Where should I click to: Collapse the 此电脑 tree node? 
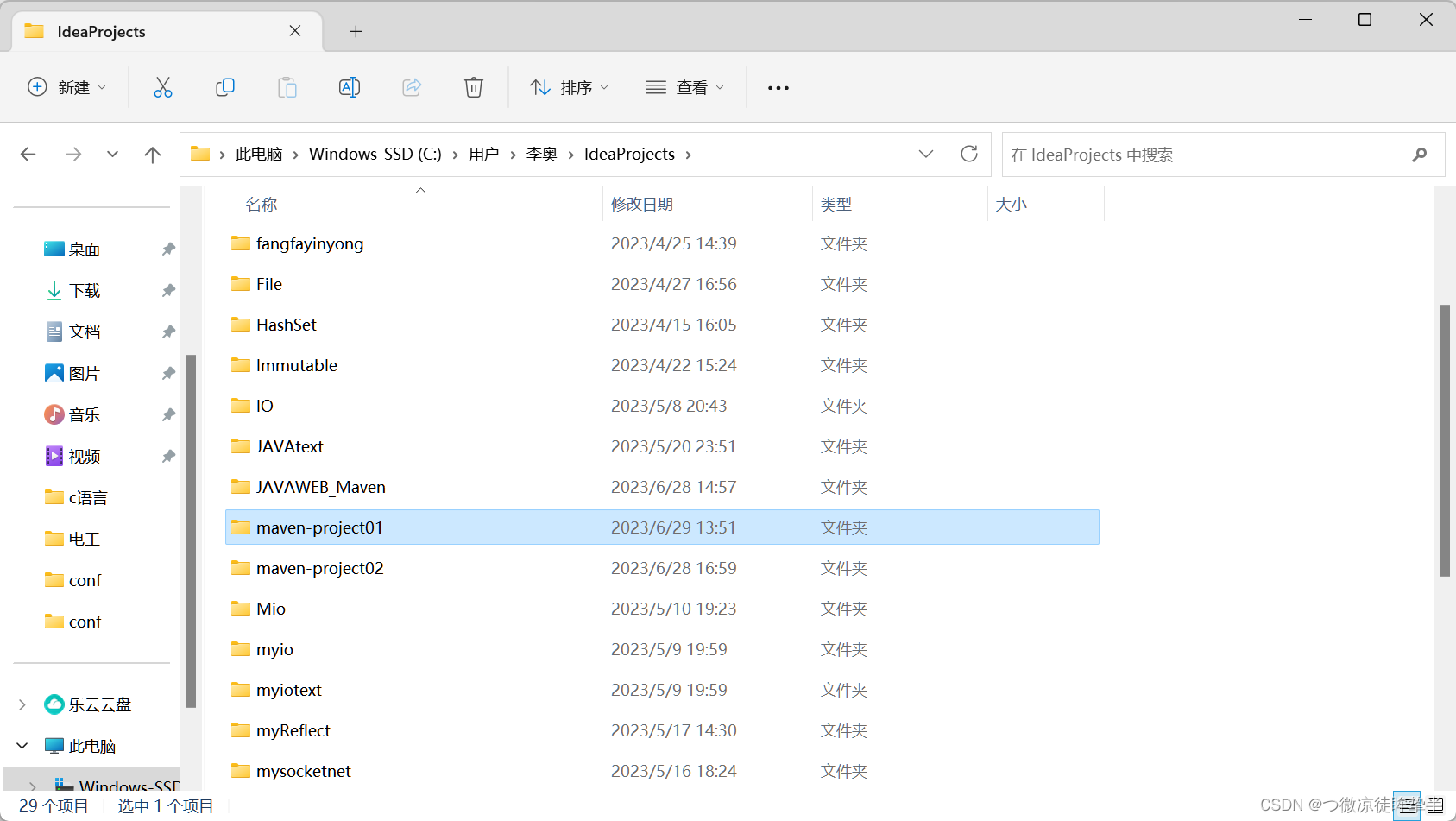(x=22, y=746)
